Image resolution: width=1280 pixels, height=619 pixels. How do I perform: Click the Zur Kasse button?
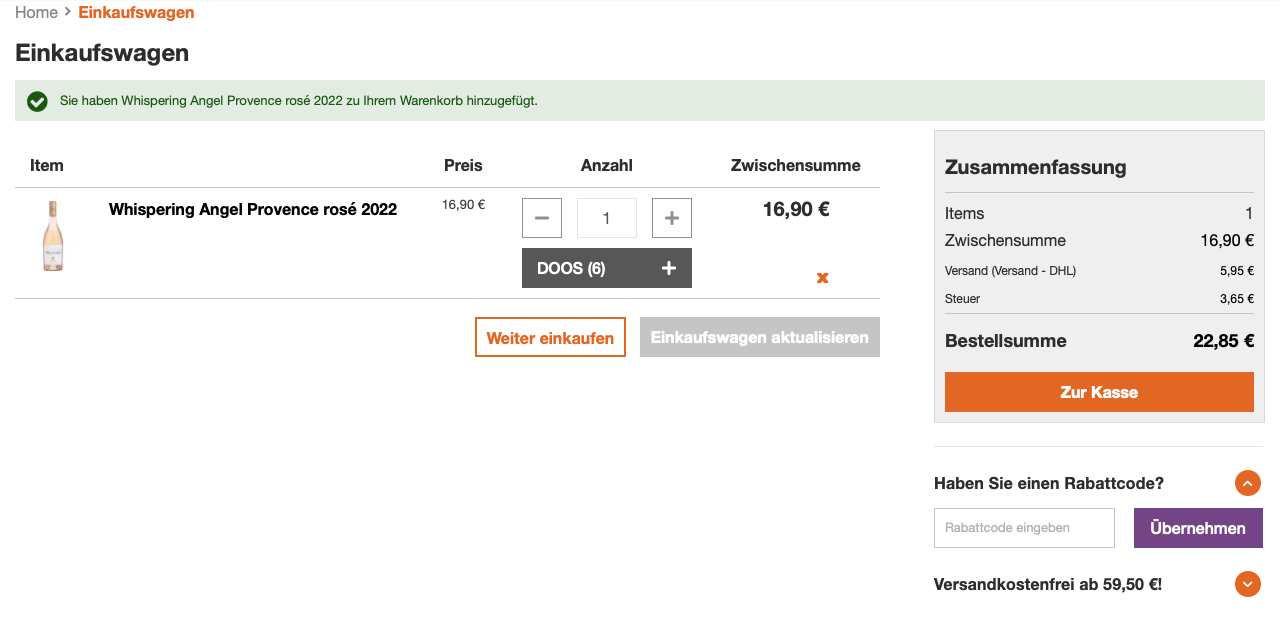click(1098, 391)
